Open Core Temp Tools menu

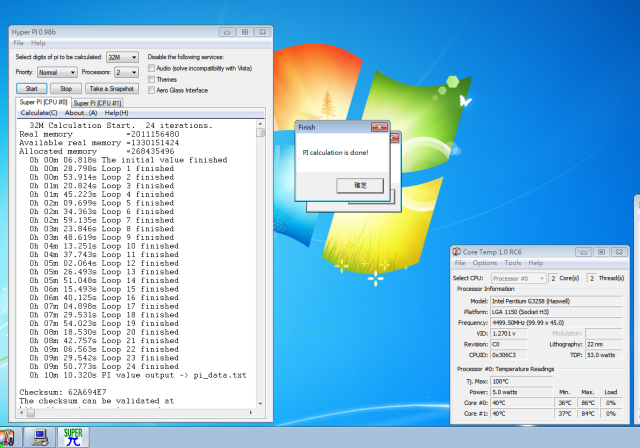[513, 263]
